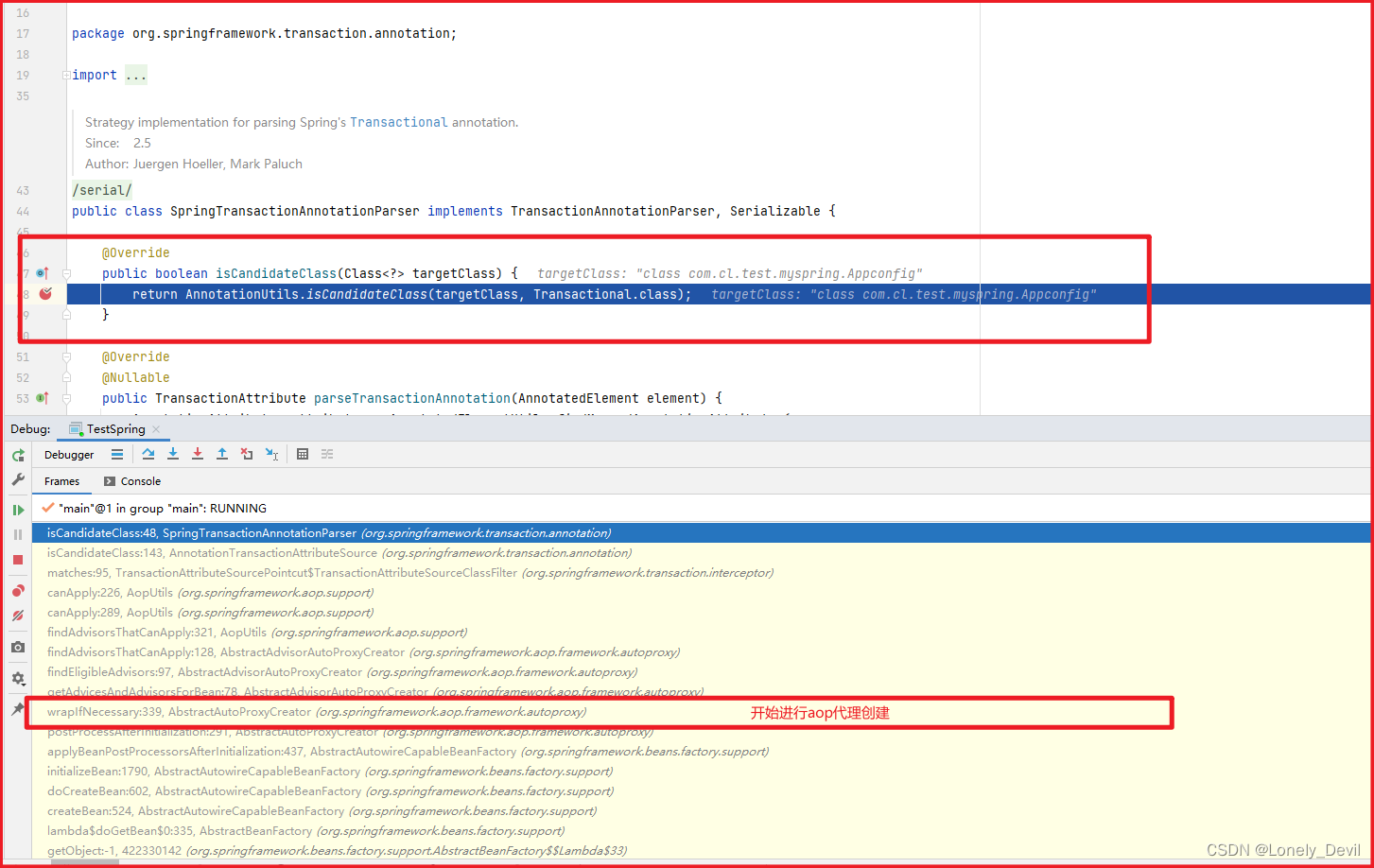Click breakpoint marker on line 48
The image size is (1374, 868).
[45, 294]
